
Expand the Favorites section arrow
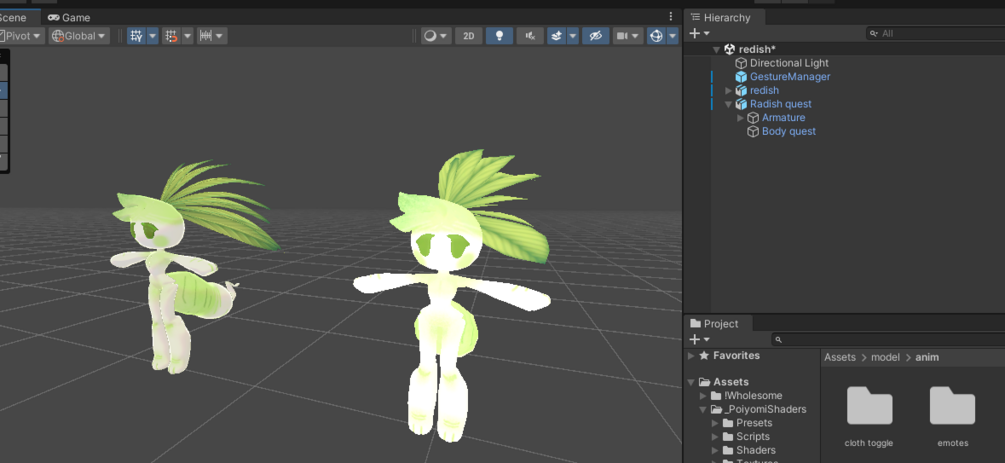point(691,355)
